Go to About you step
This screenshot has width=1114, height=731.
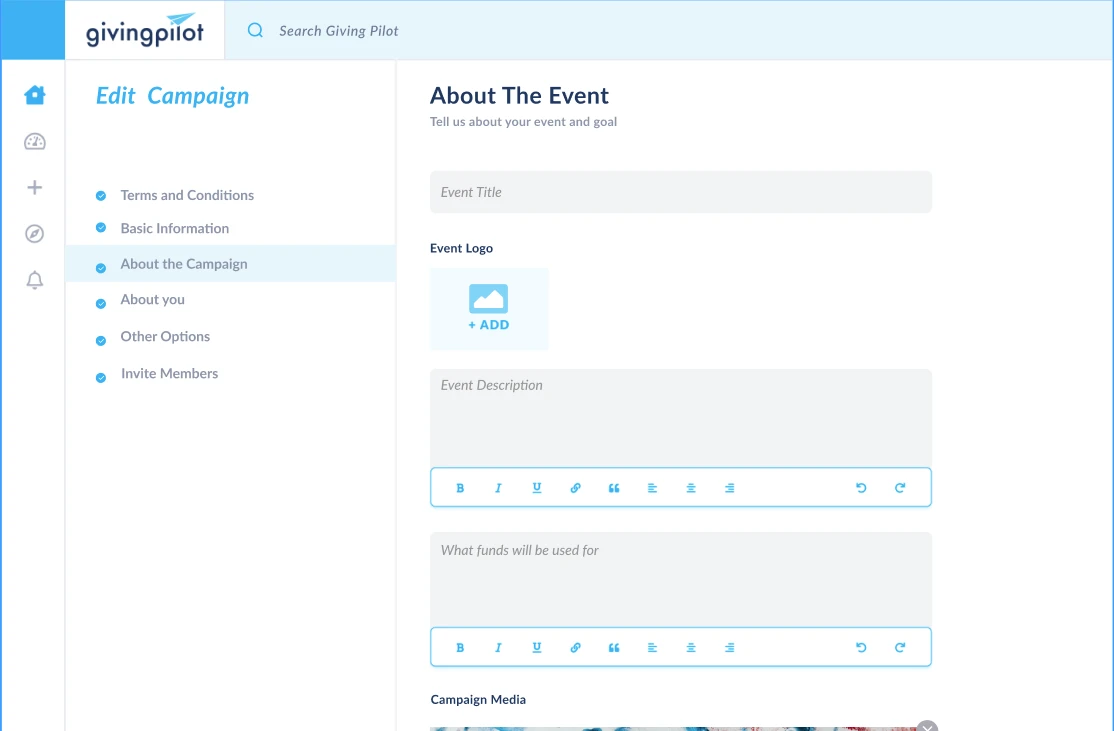click(x=153, y=300)
